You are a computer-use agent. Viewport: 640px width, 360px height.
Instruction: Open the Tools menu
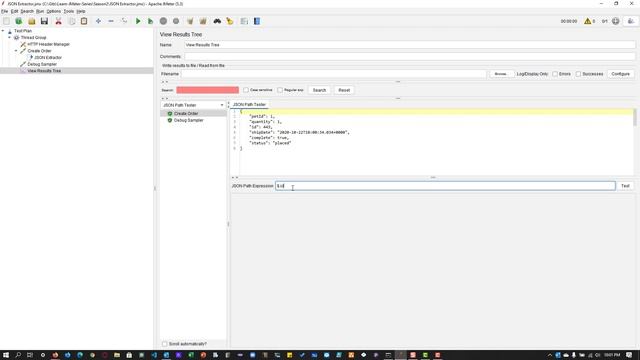click(69, 11)
